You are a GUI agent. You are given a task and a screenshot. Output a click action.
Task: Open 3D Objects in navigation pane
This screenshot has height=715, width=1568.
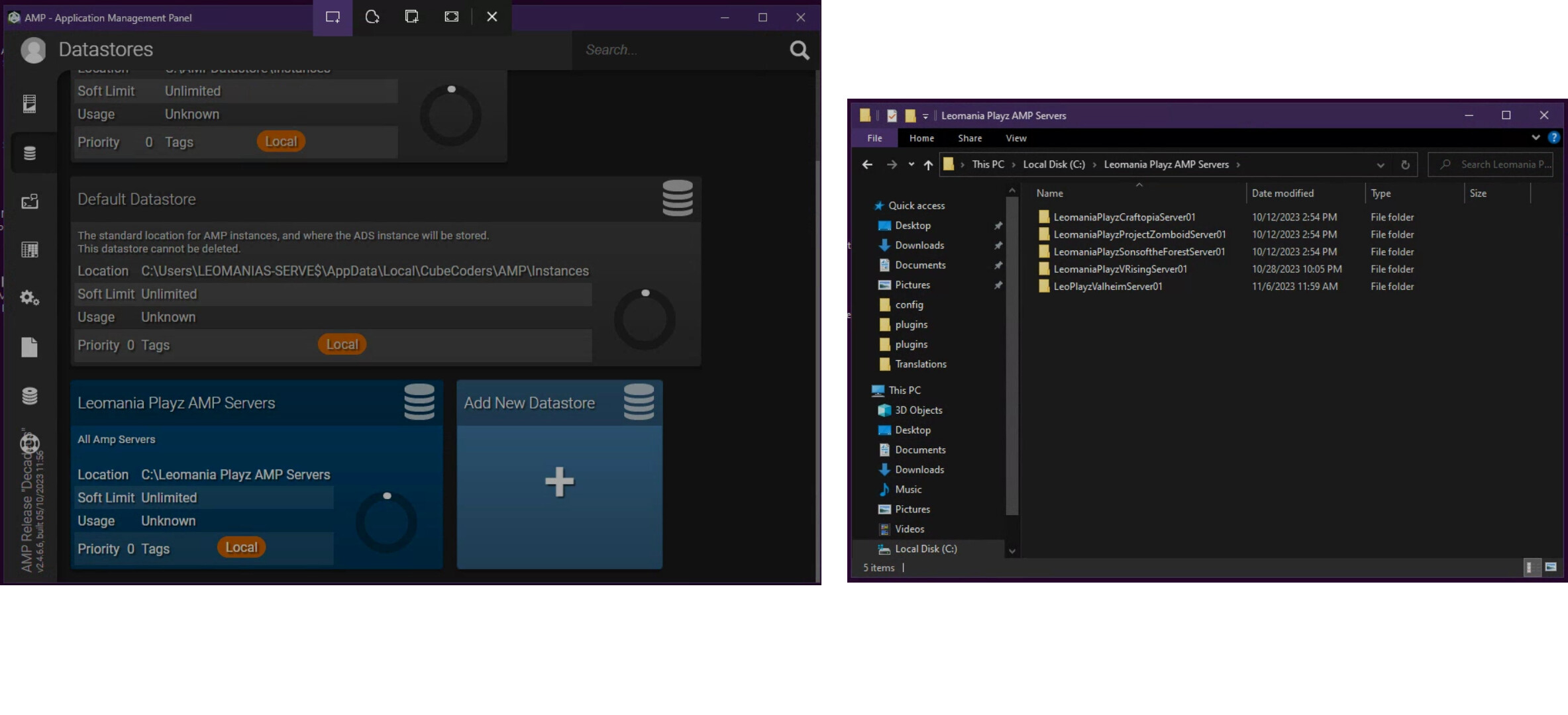click(x=918, y=410)
